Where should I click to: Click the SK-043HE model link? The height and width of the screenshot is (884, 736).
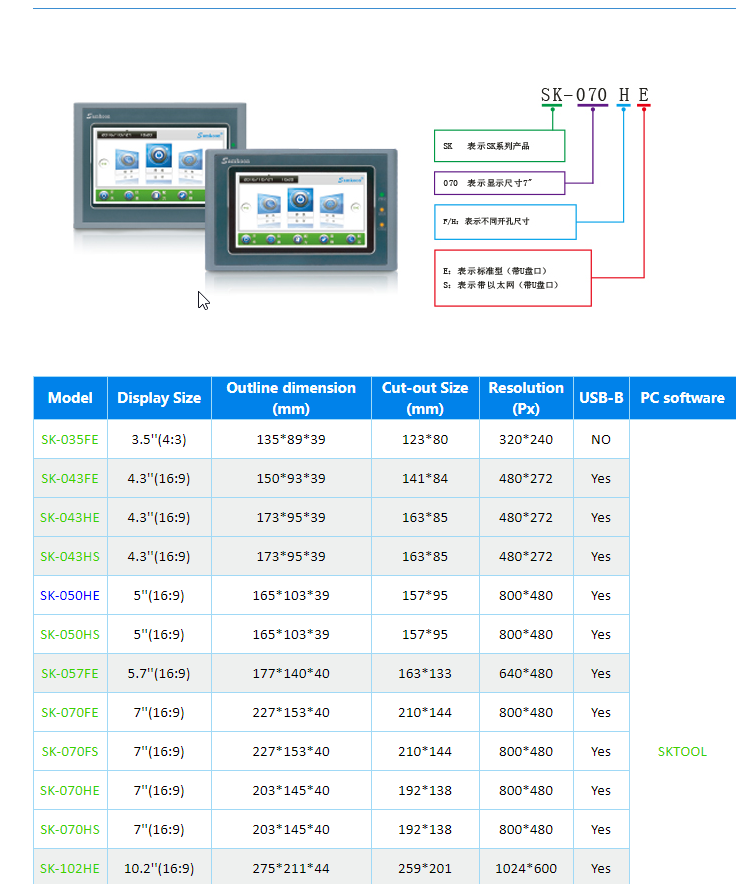pyautogui.click(x=70, y=517)
